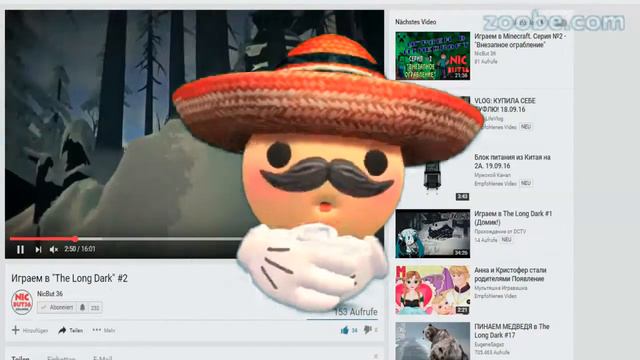Switch to the Einbetten tab
This screenshot has height=360, width=640.
tap(61, 358)
